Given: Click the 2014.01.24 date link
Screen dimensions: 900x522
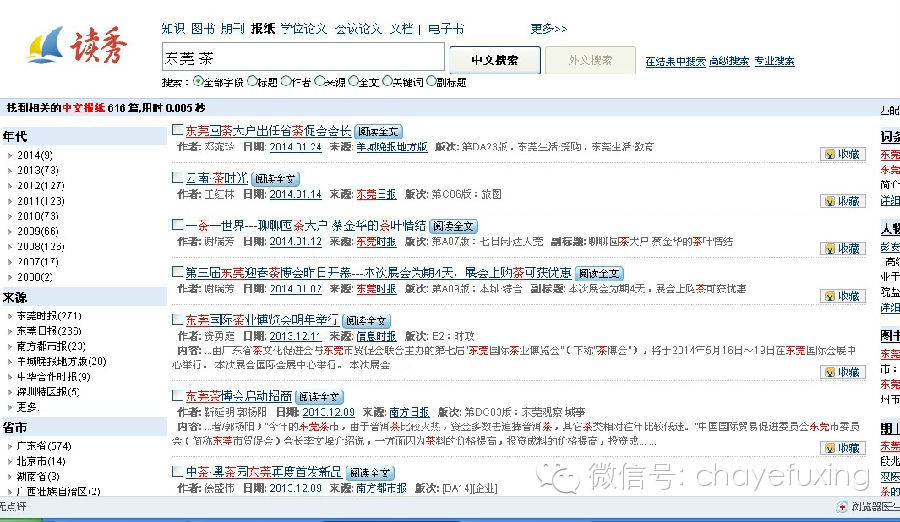Looking at the screenshot, I should pyautogui.click(x=296, y=147).
